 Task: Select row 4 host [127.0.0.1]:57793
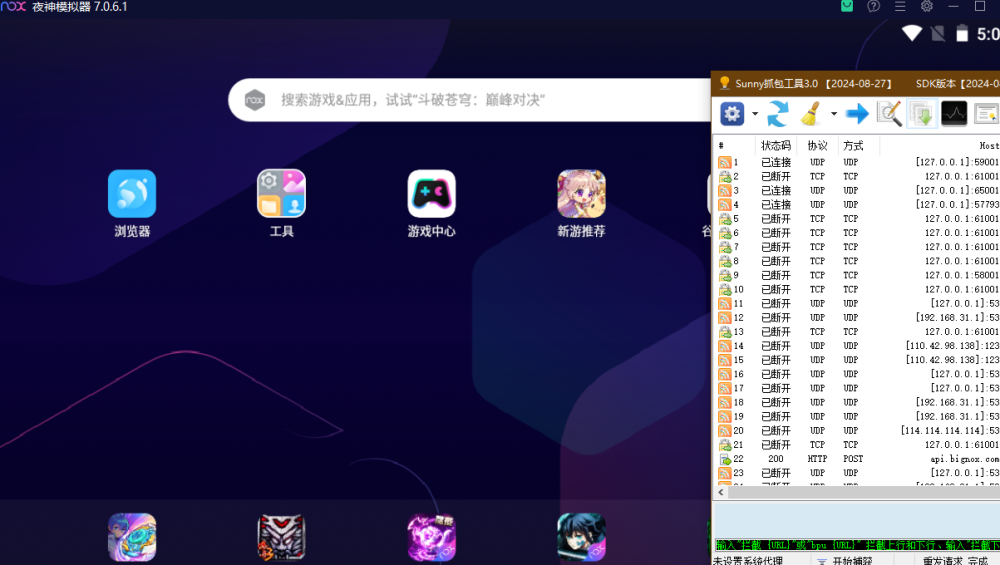[857, 205]
